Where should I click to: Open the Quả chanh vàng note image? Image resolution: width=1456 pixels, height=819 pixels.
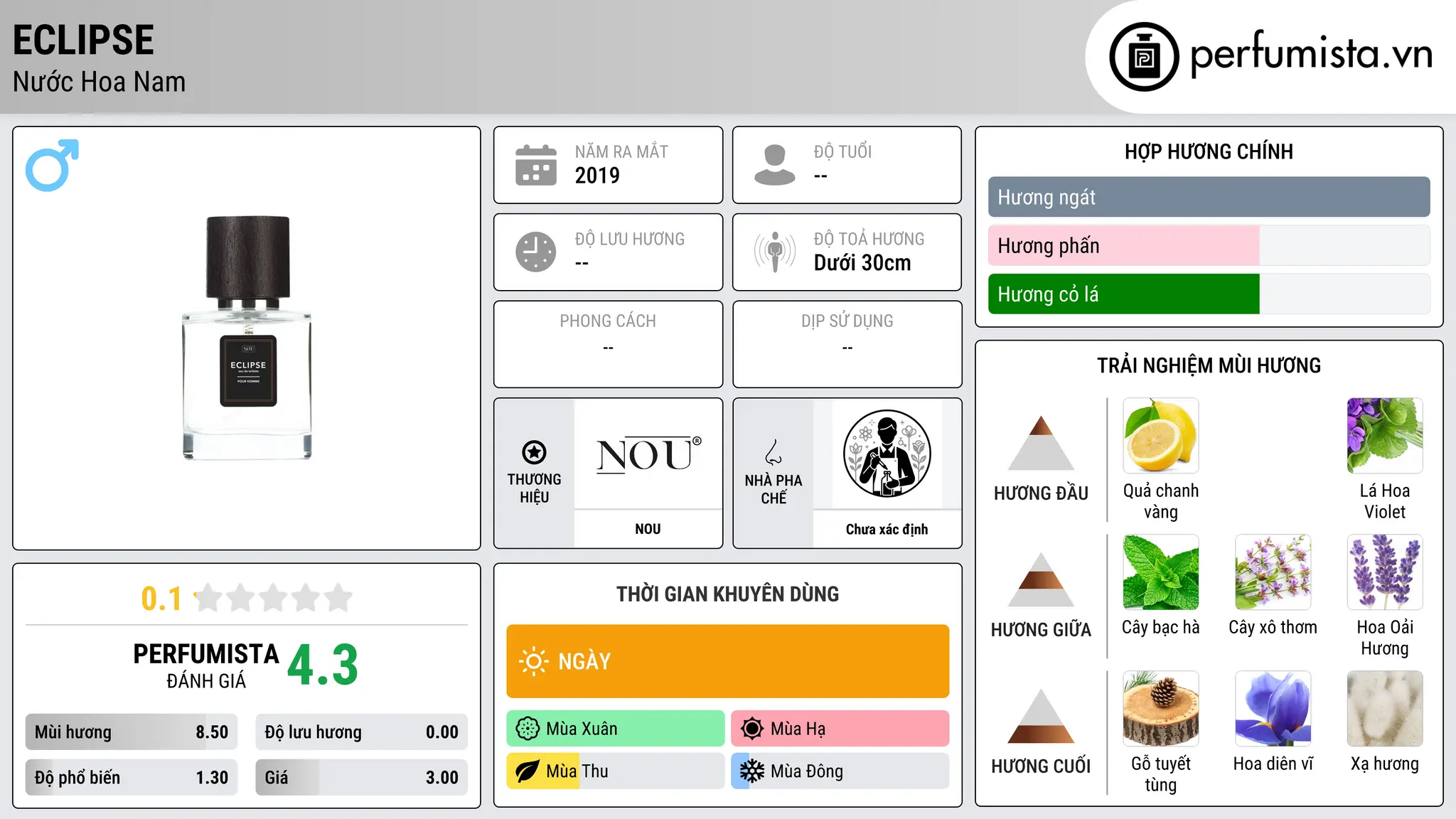point(1161,436)
